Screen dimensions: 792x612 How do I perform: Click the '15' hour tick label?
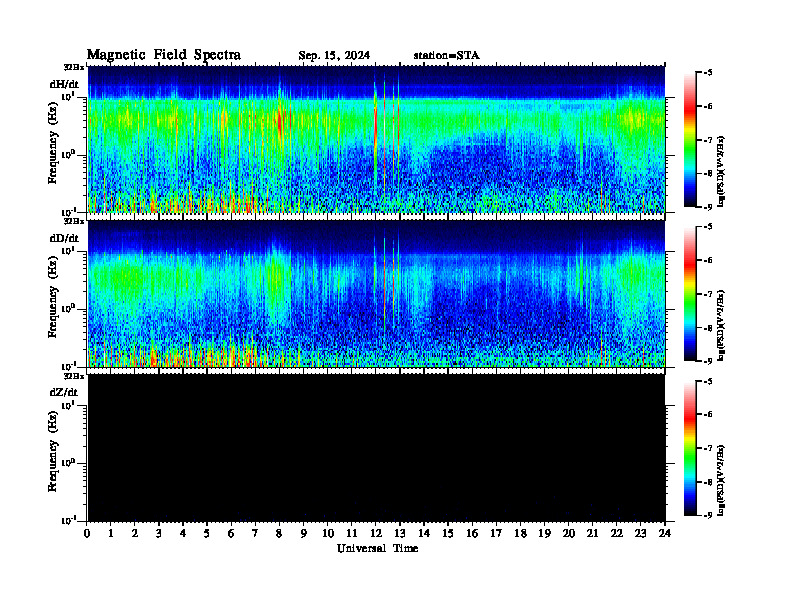[448, 534]
